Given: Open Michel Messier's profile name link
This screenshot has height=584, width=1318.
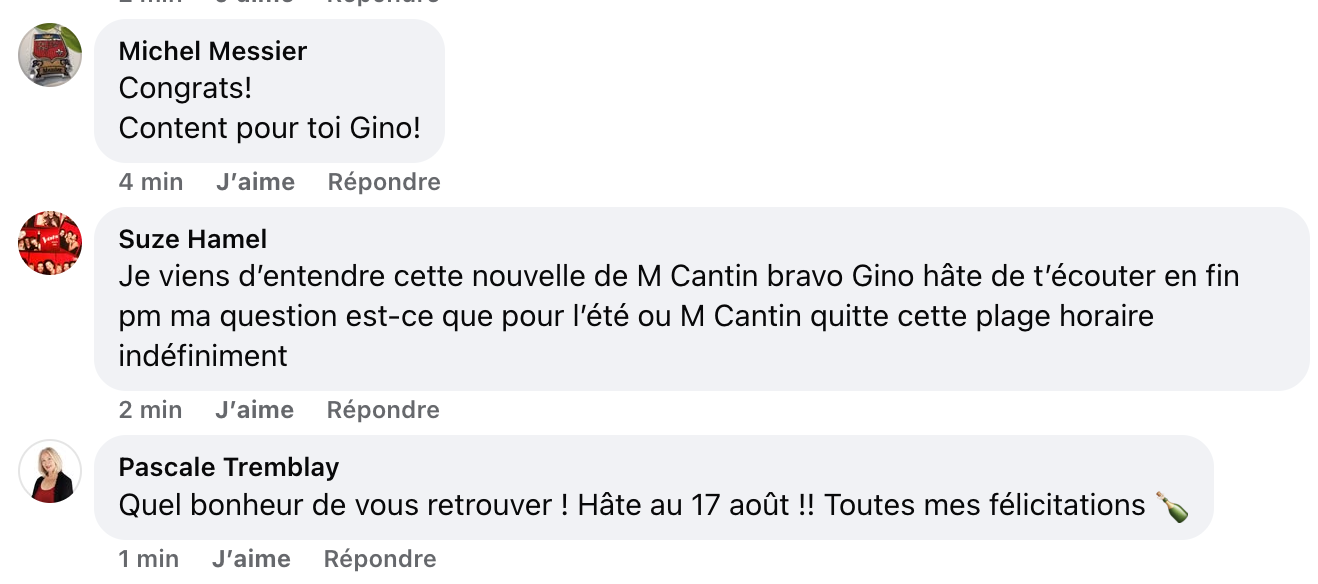Looking at the screenshot, I should pos(212,51).
